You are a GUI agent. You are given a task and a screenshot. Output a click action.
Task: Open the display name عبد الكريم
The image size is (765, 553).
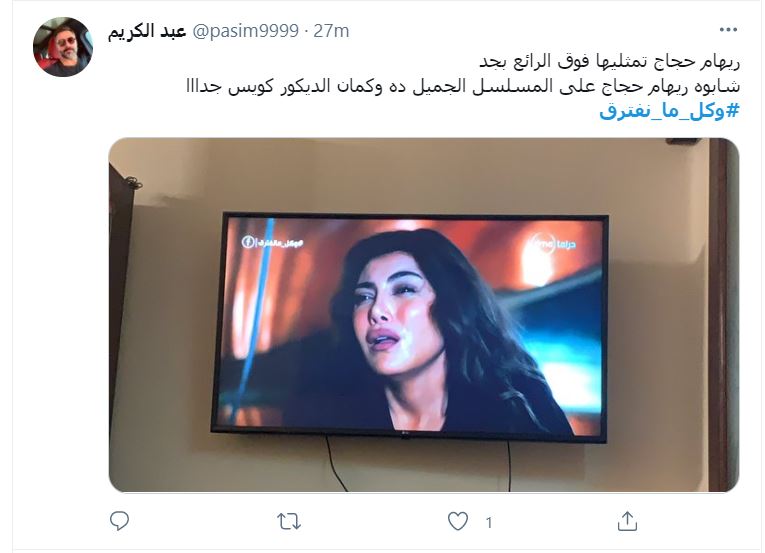click(147, 31)
